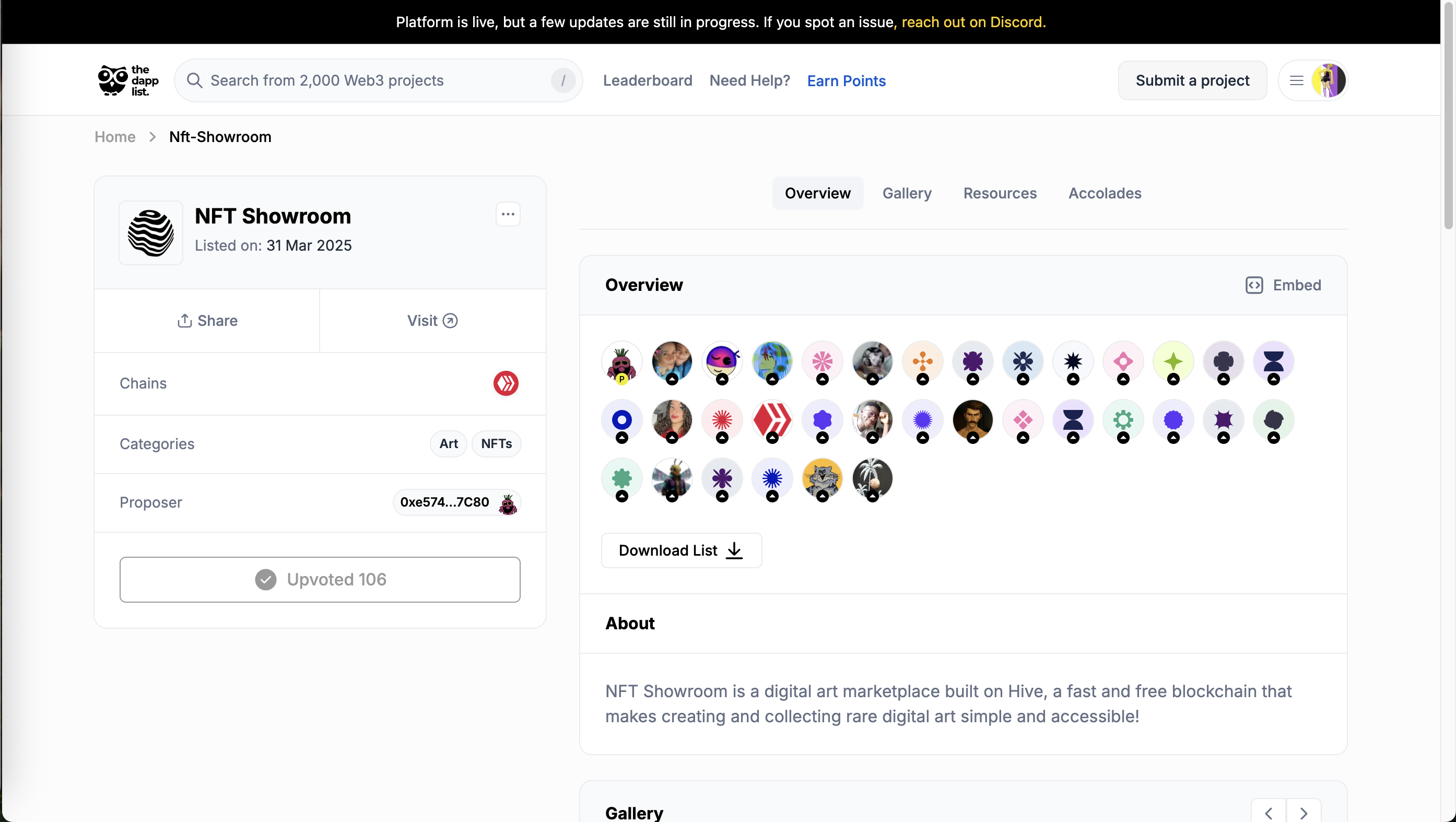
Task: Click the green four-point star voter avatar
Action: 1173,362
